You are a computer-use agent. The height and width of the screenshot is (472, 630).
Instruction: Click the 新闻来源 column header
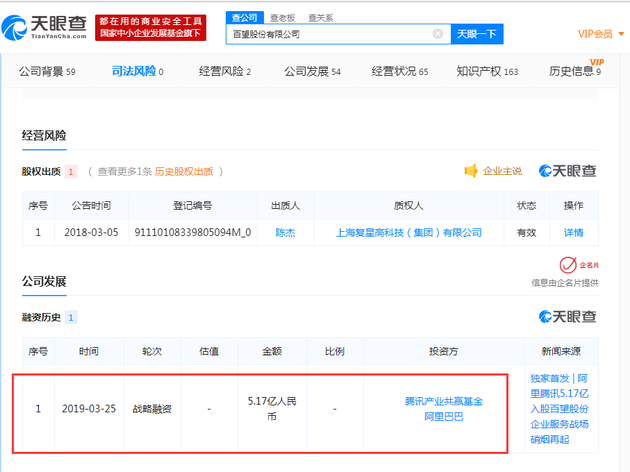[x=561, y=351]
